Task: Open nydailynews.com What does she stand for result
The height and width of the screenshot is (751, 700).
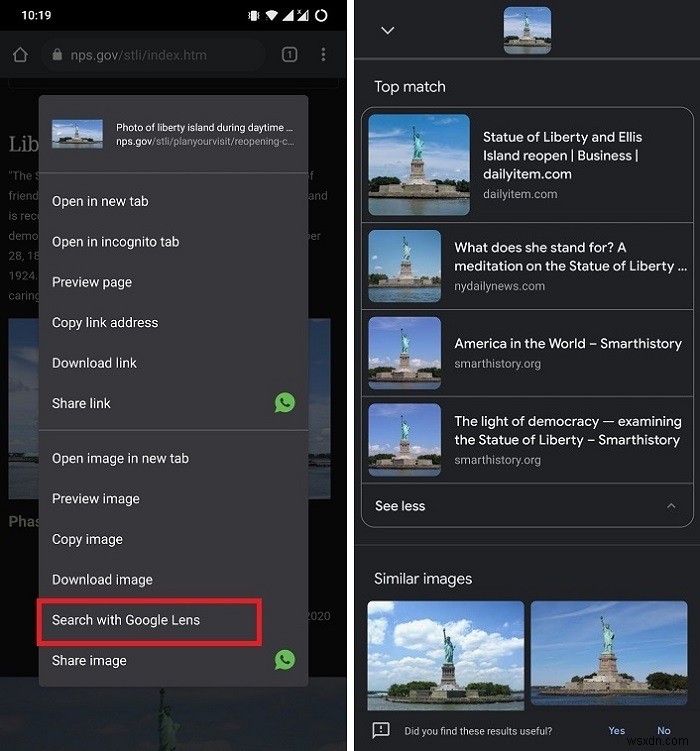Action: [x=527, y=266]
